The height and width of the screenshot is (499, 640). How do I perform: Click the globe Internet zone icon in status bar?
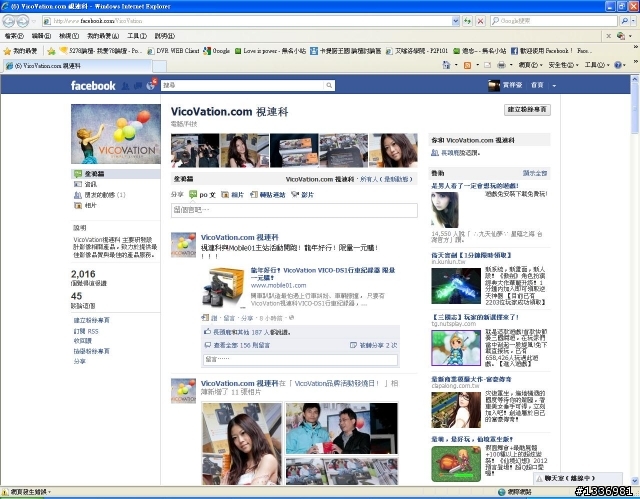(502, 492)
